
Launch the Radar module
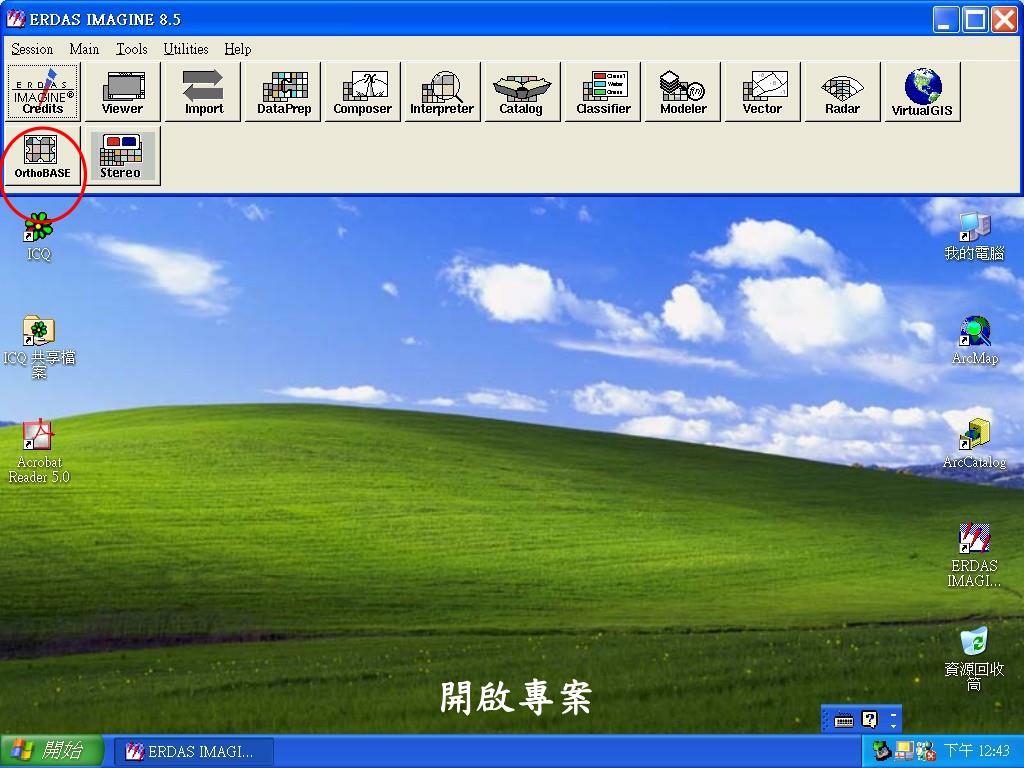coord(842,92)
